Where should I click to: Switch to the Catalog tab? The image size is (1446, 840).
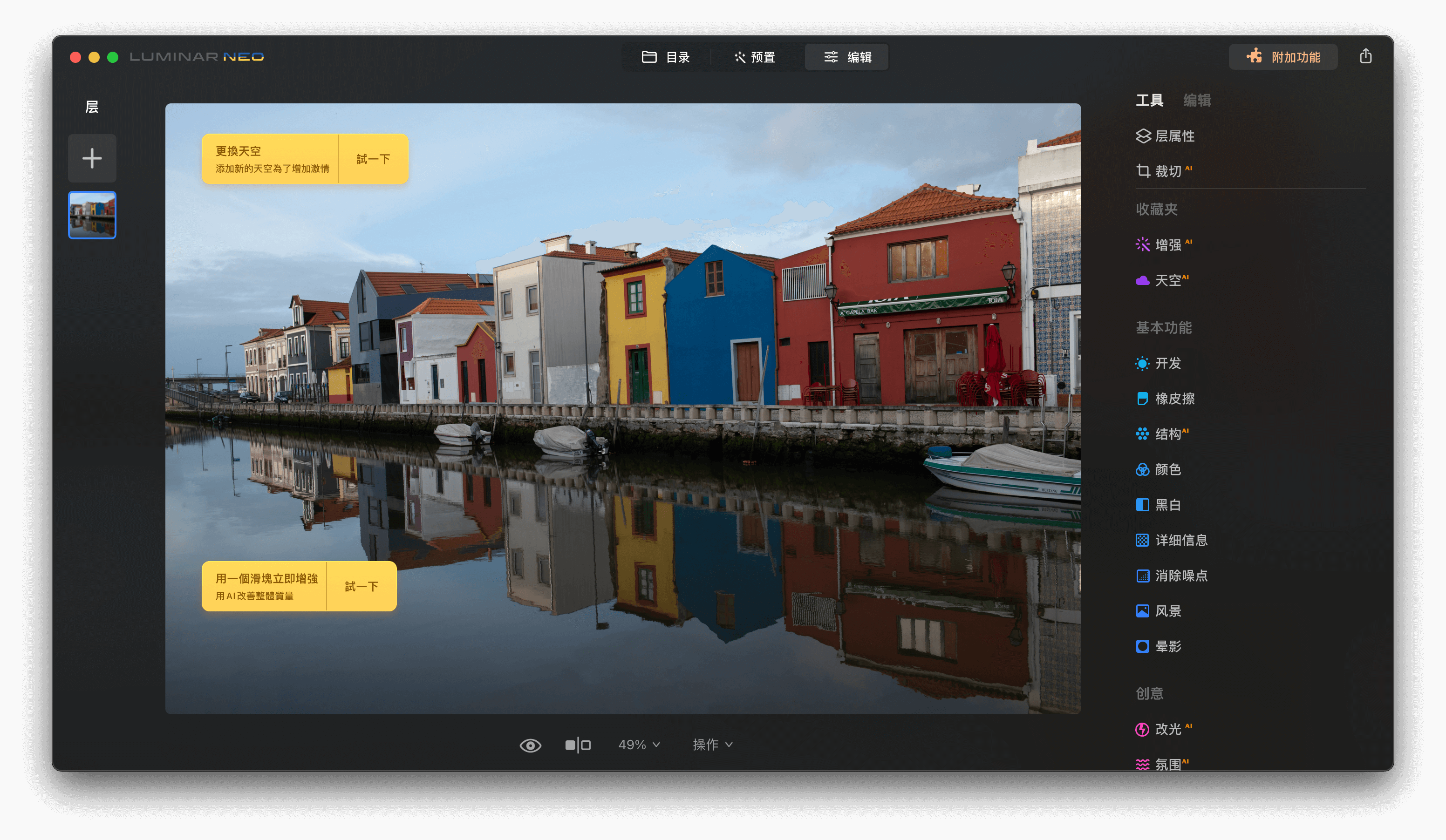(666, 57)
